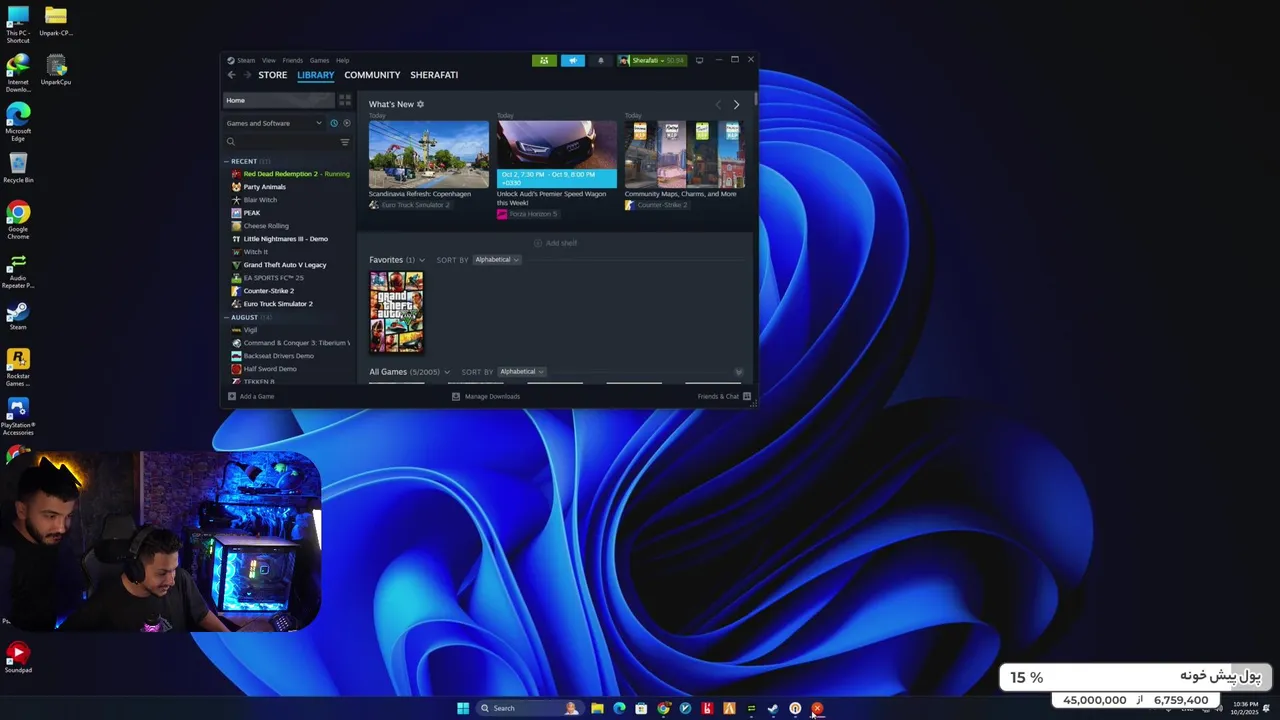The height and width of the screenshot is (720, 1280).
Task: Switch library to grid collections view icon
Action: click(x=345, y=100)
